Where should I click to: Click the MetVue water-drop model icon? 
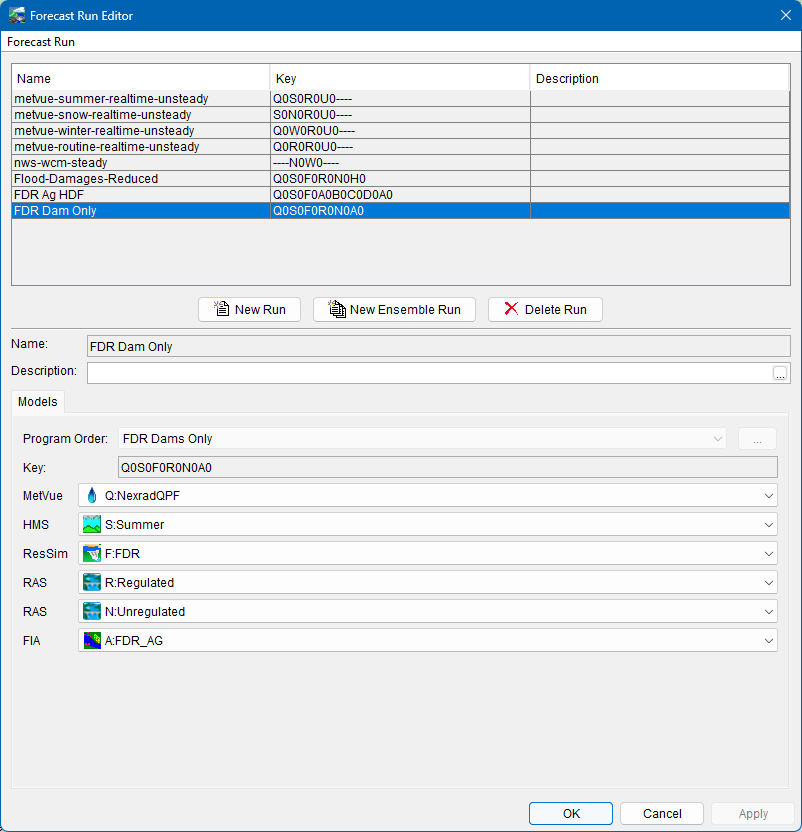tap(91, 495)
